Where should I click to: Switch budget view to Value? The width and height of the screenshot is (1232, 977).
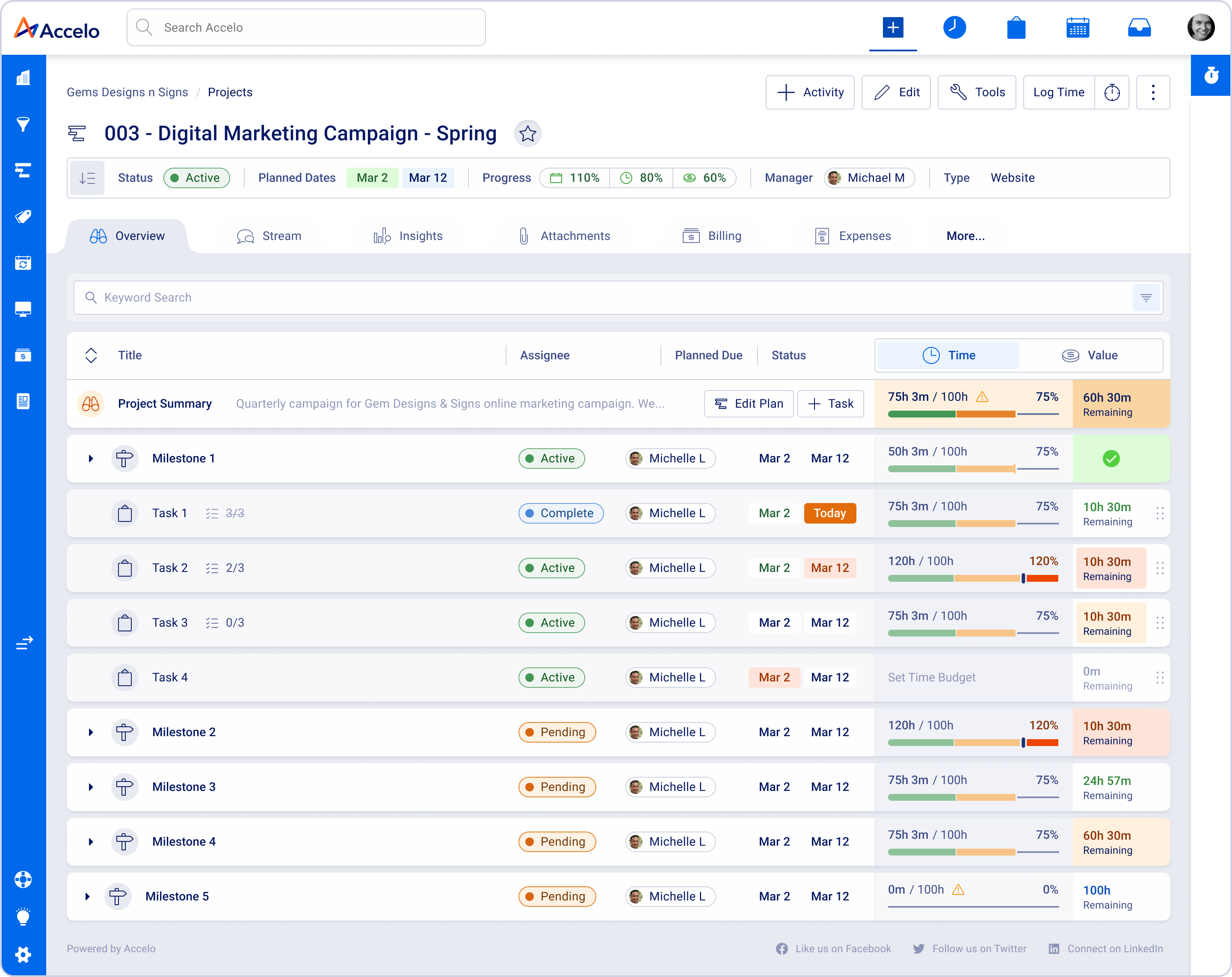click(x=1090, y=355)
